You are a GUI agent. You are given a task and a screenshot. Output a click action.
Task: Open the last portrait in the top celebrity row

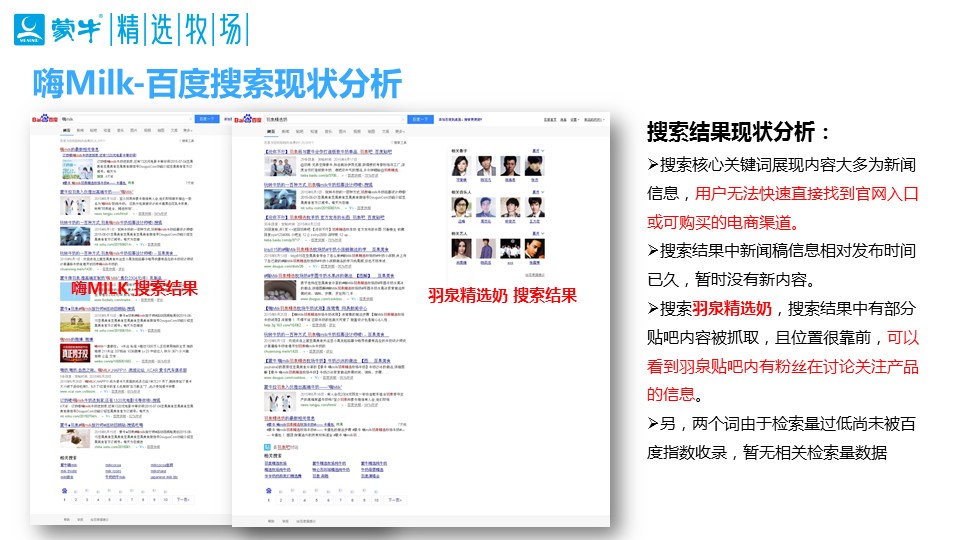[535, 165]
